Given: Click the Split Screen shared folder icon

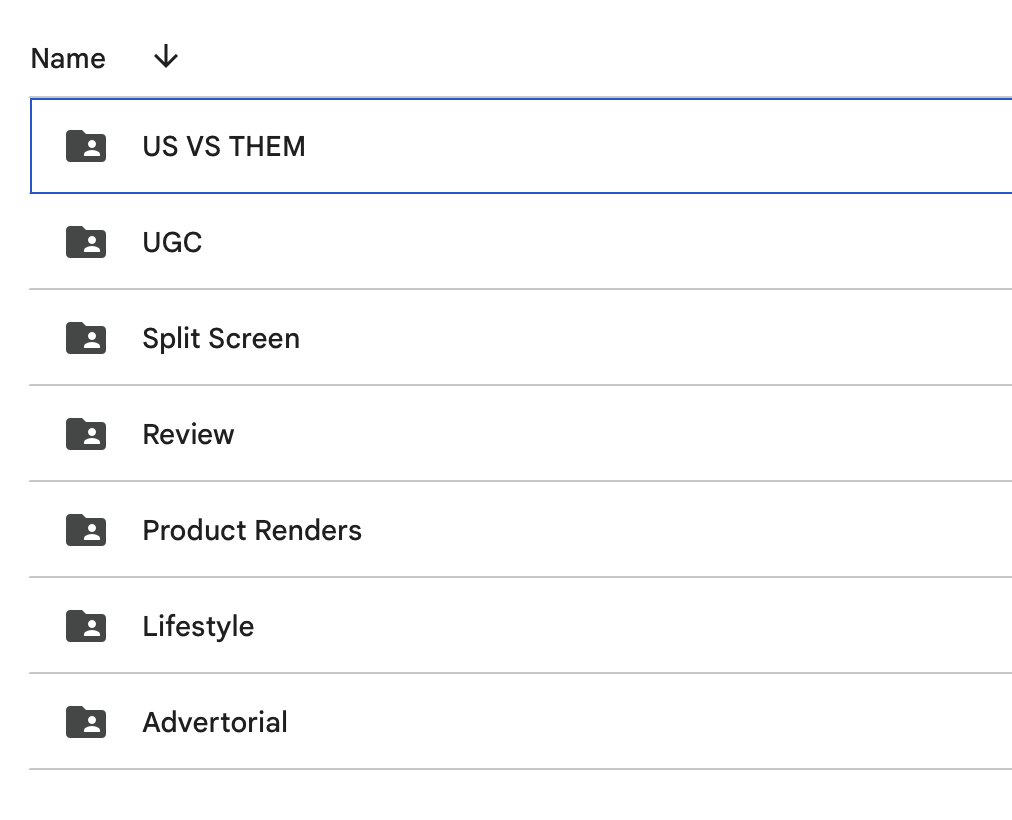Looking at the screenshot, I should point(86,338).
